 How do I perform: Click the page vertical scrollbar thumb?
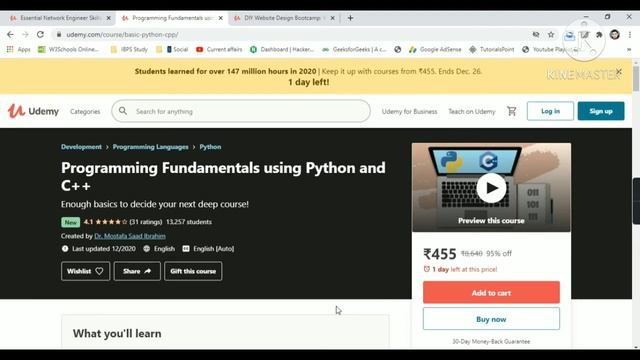(x=636, y=78)
